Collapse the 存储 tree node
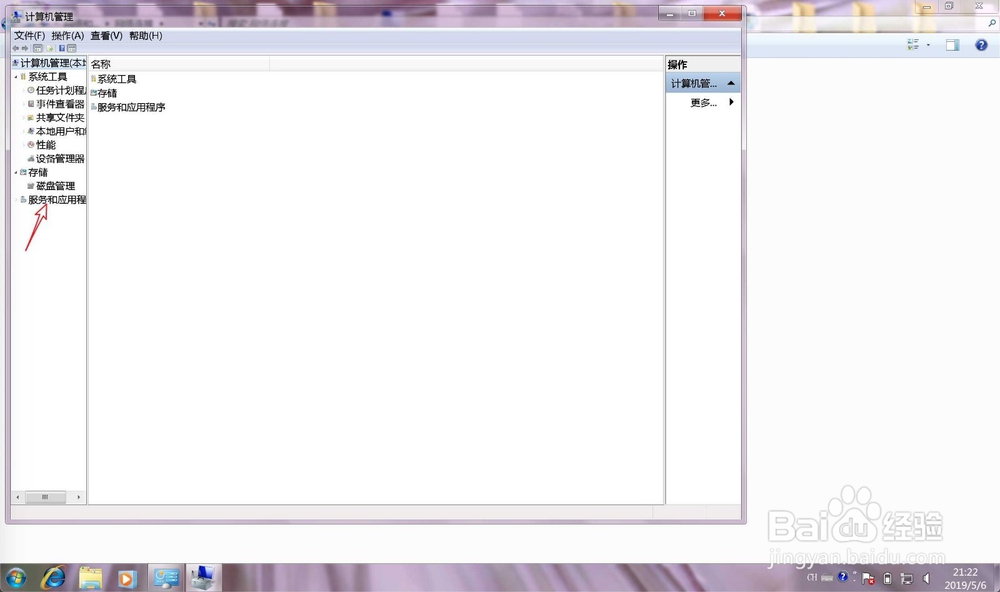Image resolution: width=1000 pixels, height=592 pixels. pos(16,172)
